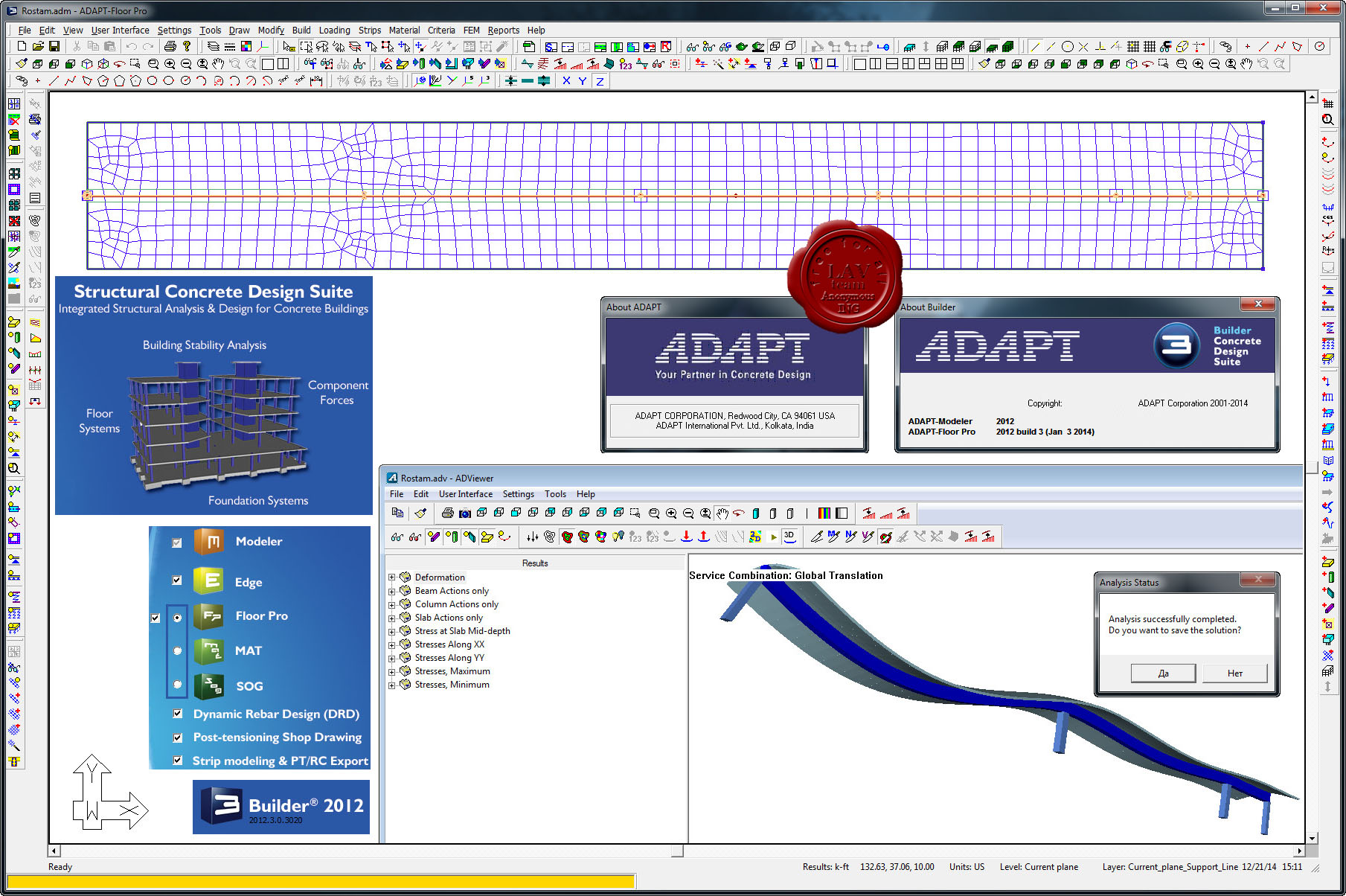
Task: Select the red Line drawing tool in third toolbar row
Action: pos(54,80)
